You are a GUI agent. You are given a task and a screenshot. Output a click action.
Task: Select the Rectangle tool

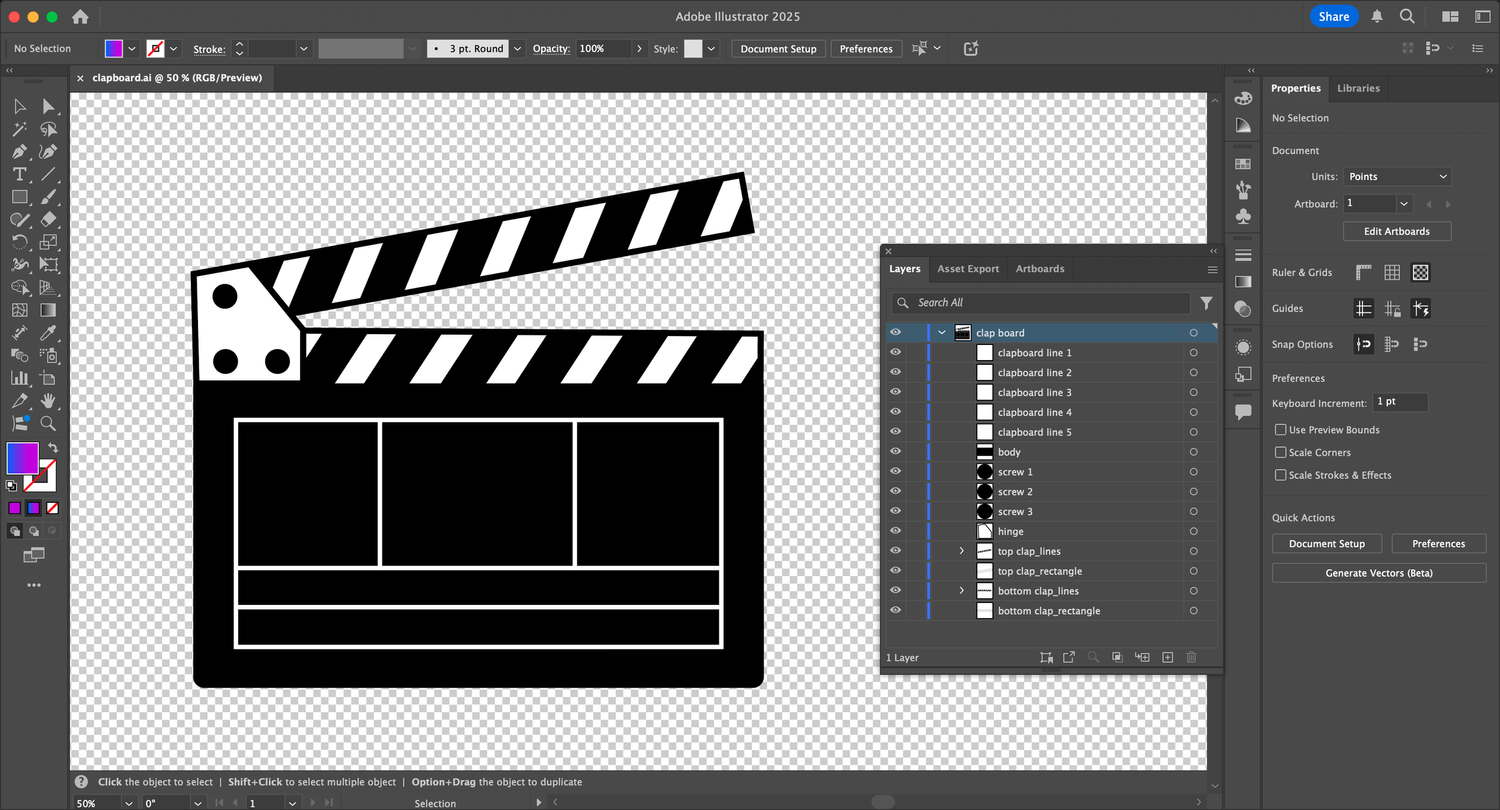tap(19, 197)
